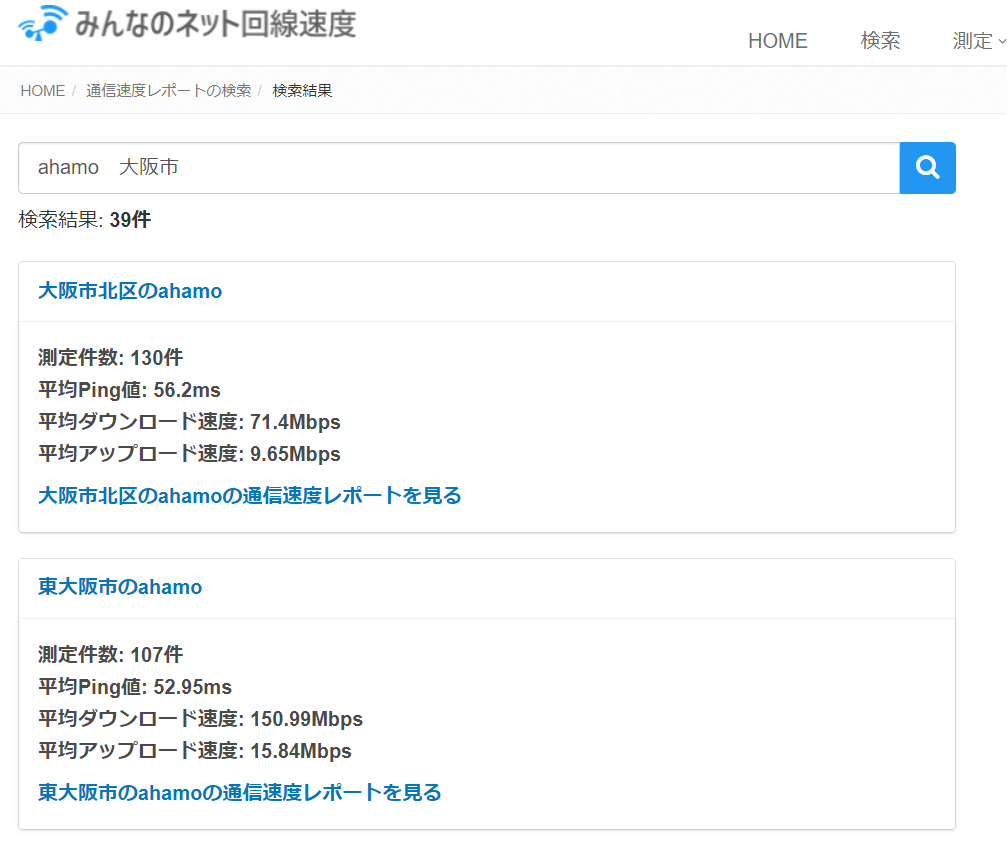Viewport: 1007px width, 841px height.
Task: View 大阪市北区のahamoの通信速度レポートを見る
Action: 249,496
